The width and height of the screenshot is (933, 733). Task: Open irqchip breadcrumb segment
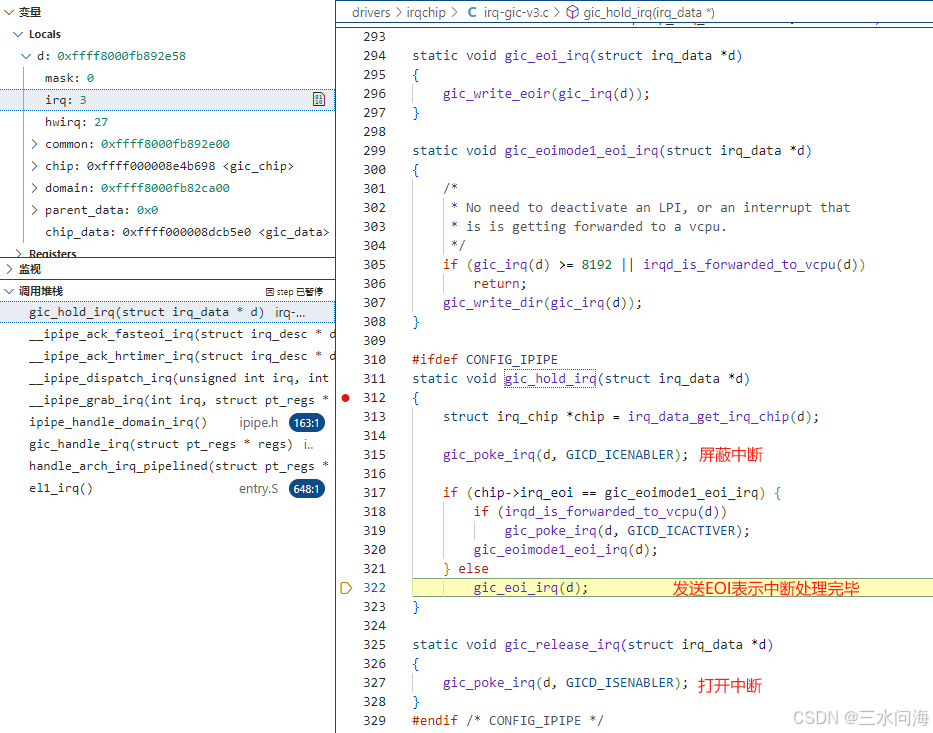coord(426,12)
